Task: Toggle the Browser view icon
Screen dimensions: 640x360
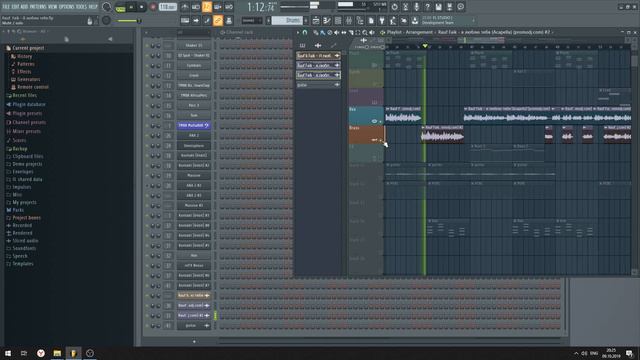Action: click(x=360, y=20)
